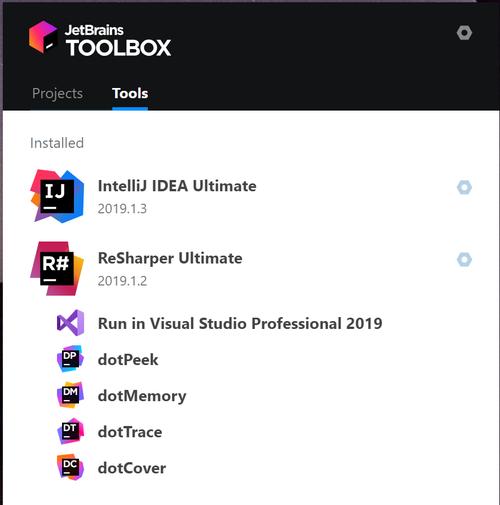Click the dotTrace DT icon
This screenshot has width=500, height=505.
pyautogui.click(x=70, y=431)
